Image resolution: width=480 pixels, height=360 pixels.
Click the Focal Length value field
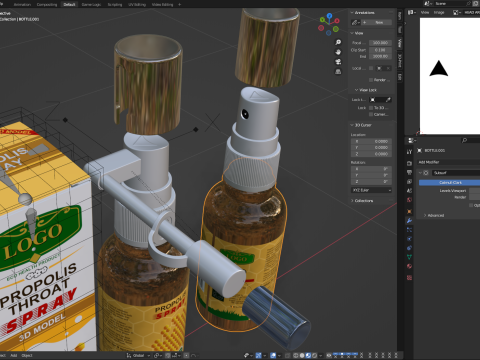380,43
